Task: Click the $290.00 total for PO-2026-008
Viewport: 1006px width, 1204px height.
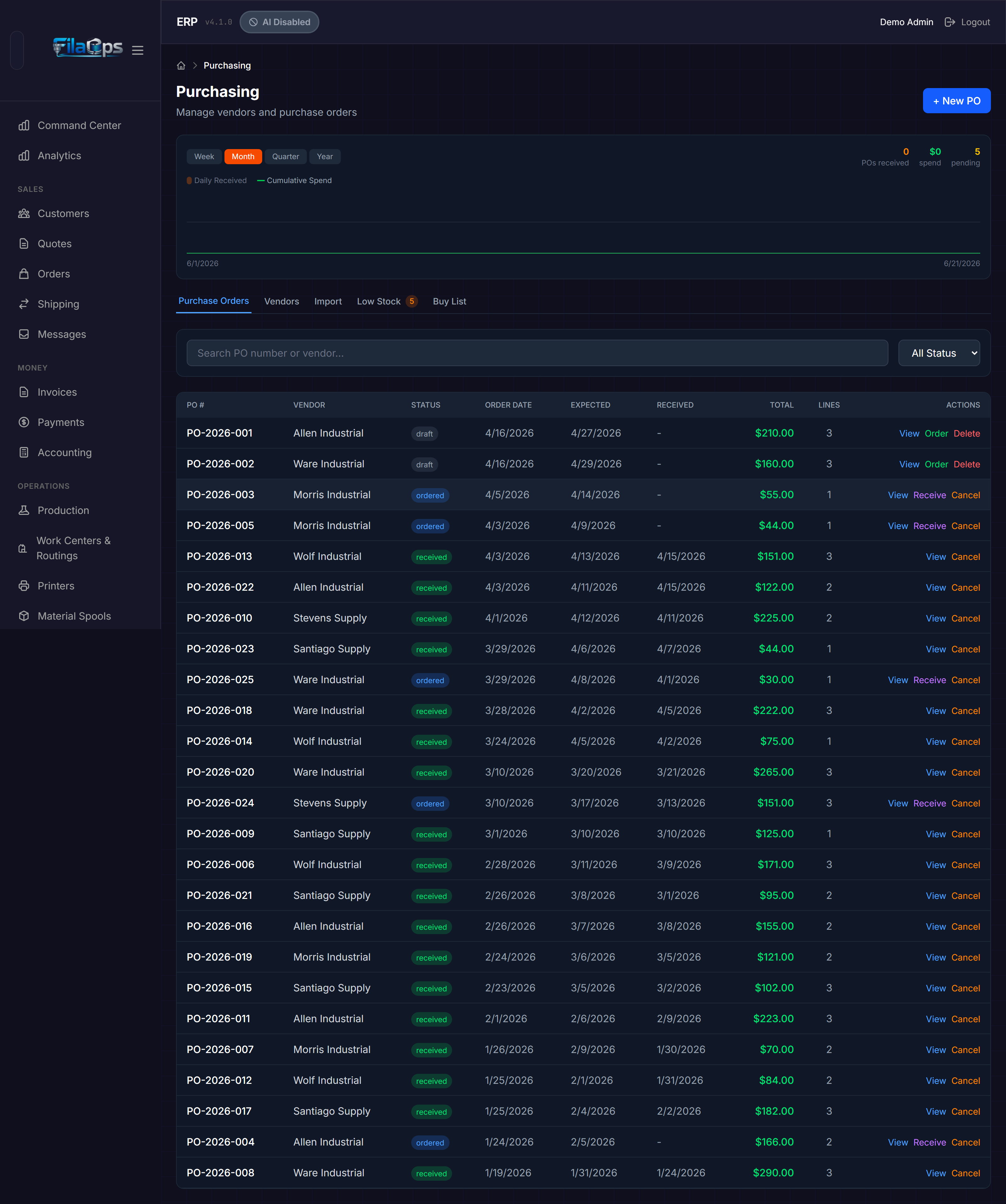Action: (x=773, y=1173)
